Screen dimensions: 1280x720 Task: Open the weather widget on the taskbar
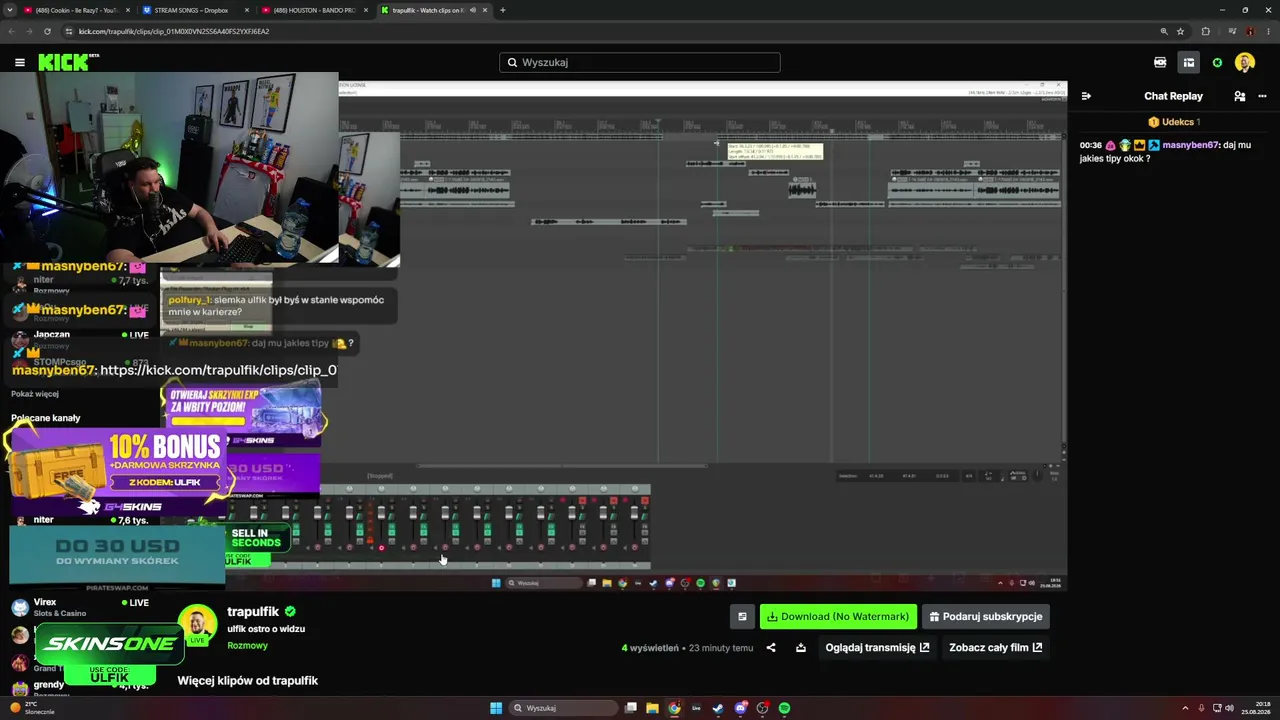coord(34,708)
